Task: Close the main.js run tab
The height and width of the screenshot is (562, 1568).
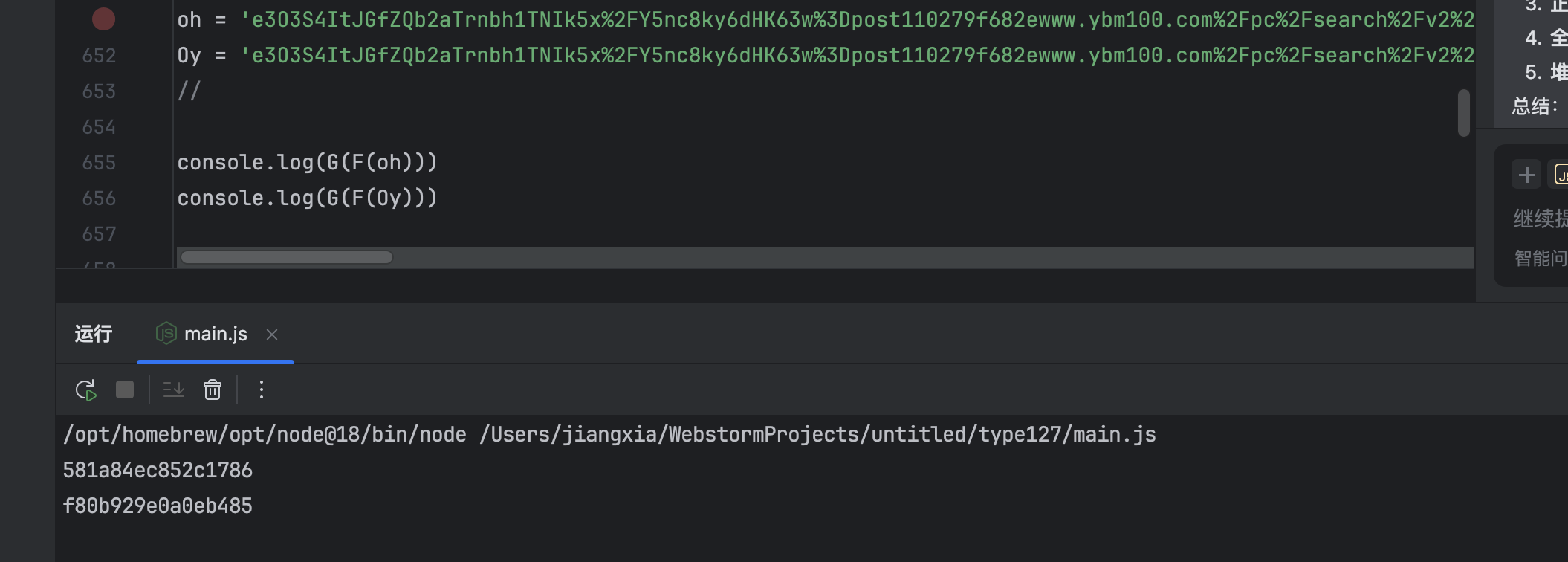Action: point(272,335)
